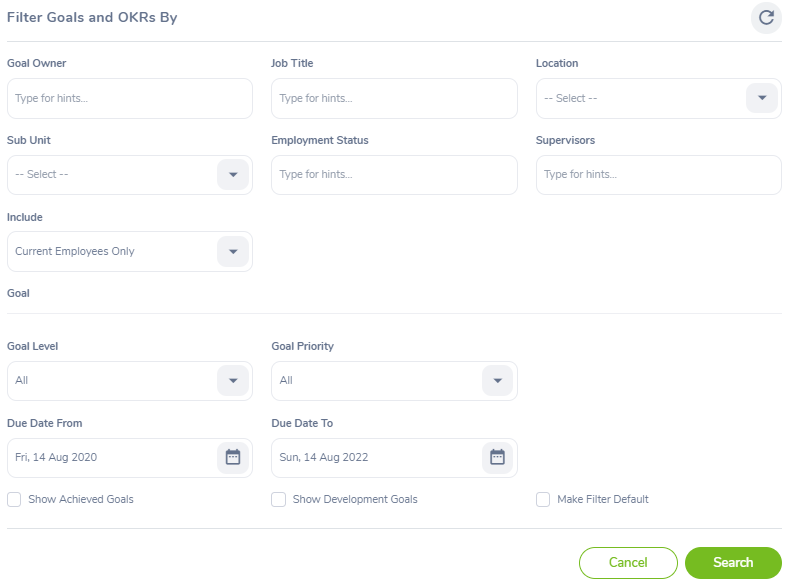This screenshot has height=587, width=789.
Task: Enable Show Achieved Goals checkbox
Action: point(14,499)
